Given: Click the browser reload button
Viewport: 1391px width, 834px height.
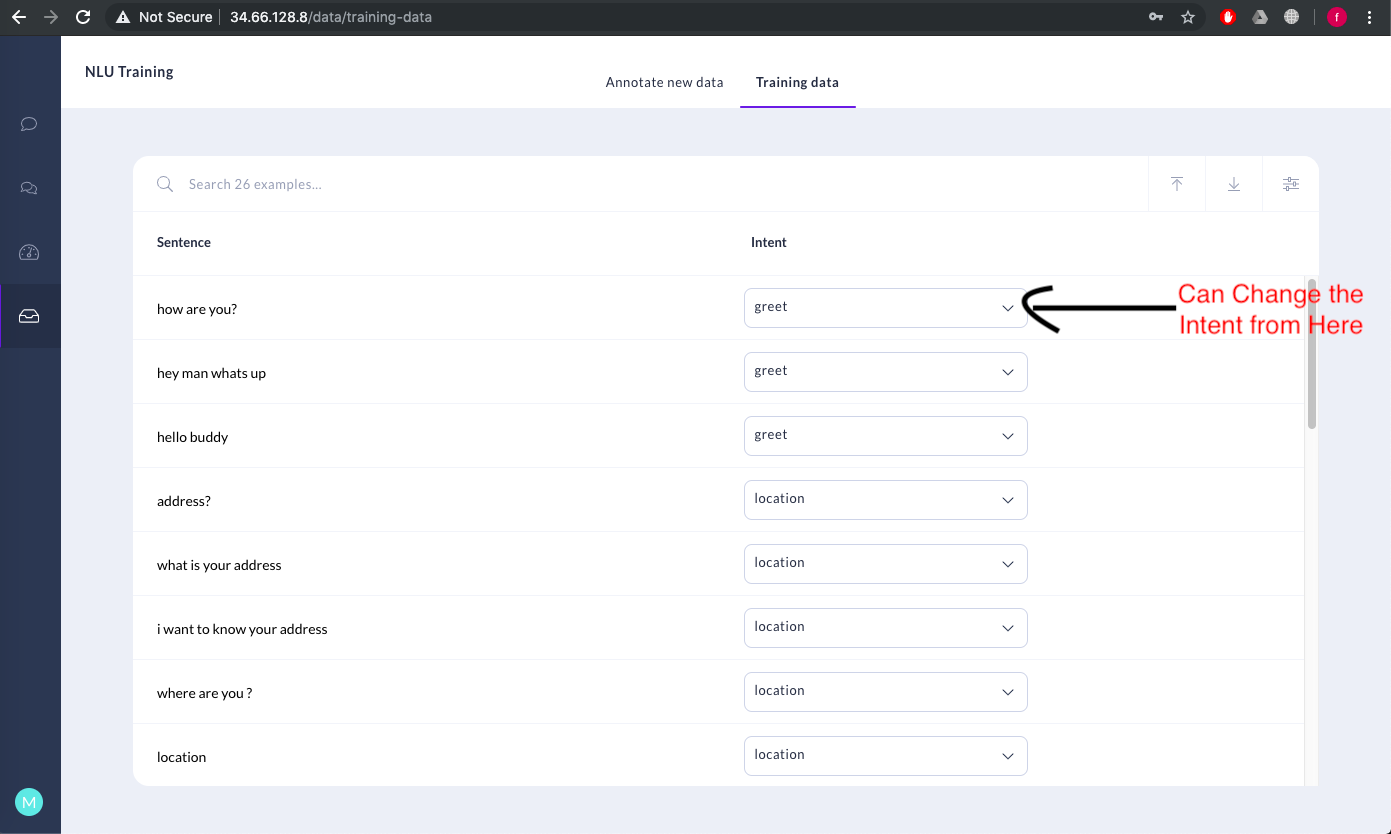Looking at the screenshot, I should point(83,17).
